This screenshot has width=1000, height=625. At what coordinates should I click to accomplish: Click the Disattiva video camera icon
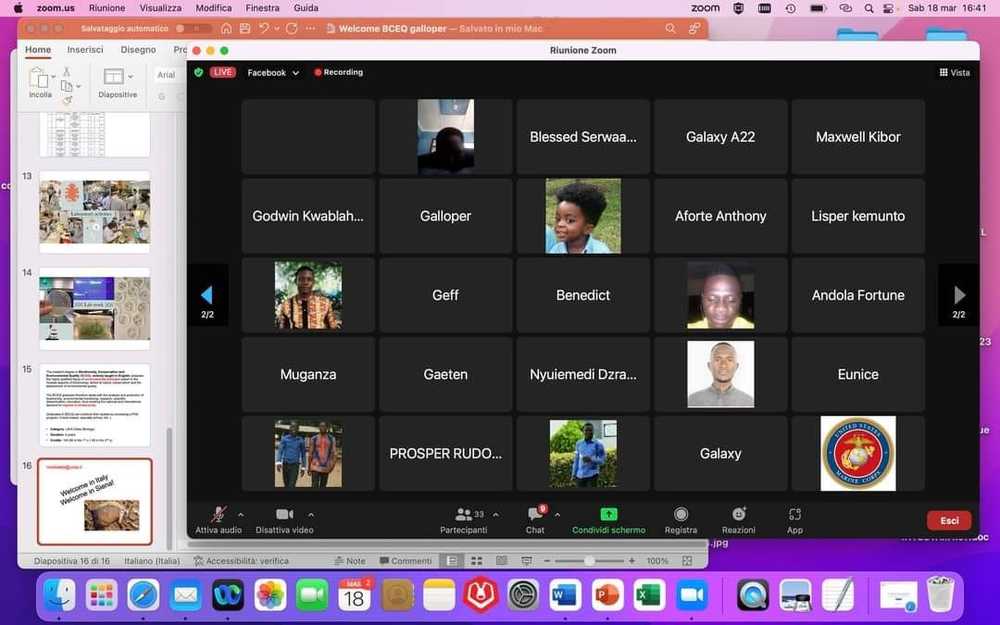pos(283,515)
